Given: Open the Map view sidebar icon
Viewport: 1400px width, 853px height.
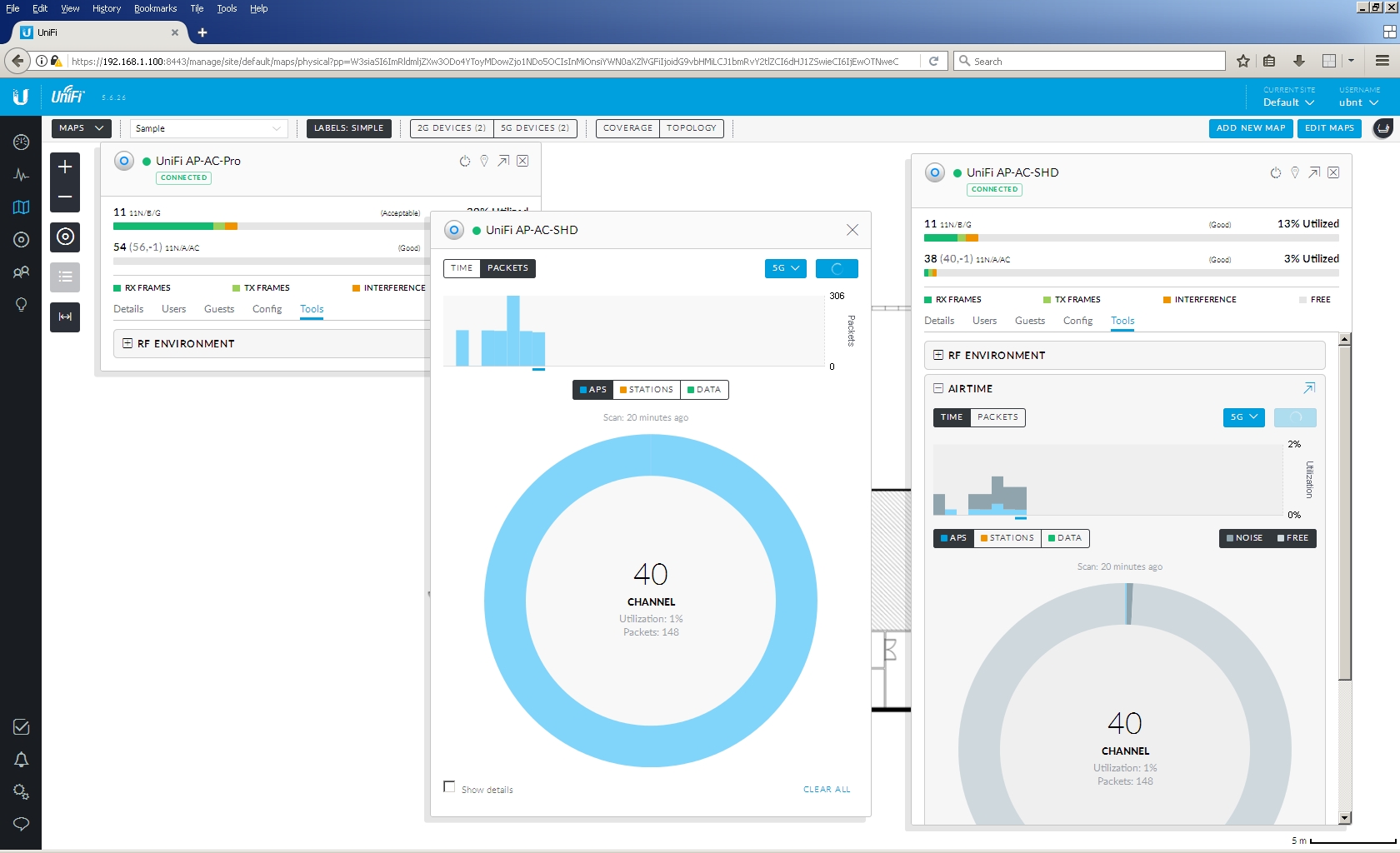Looking at the screenshot, I should pyautogui.click(x=22, y=207).
